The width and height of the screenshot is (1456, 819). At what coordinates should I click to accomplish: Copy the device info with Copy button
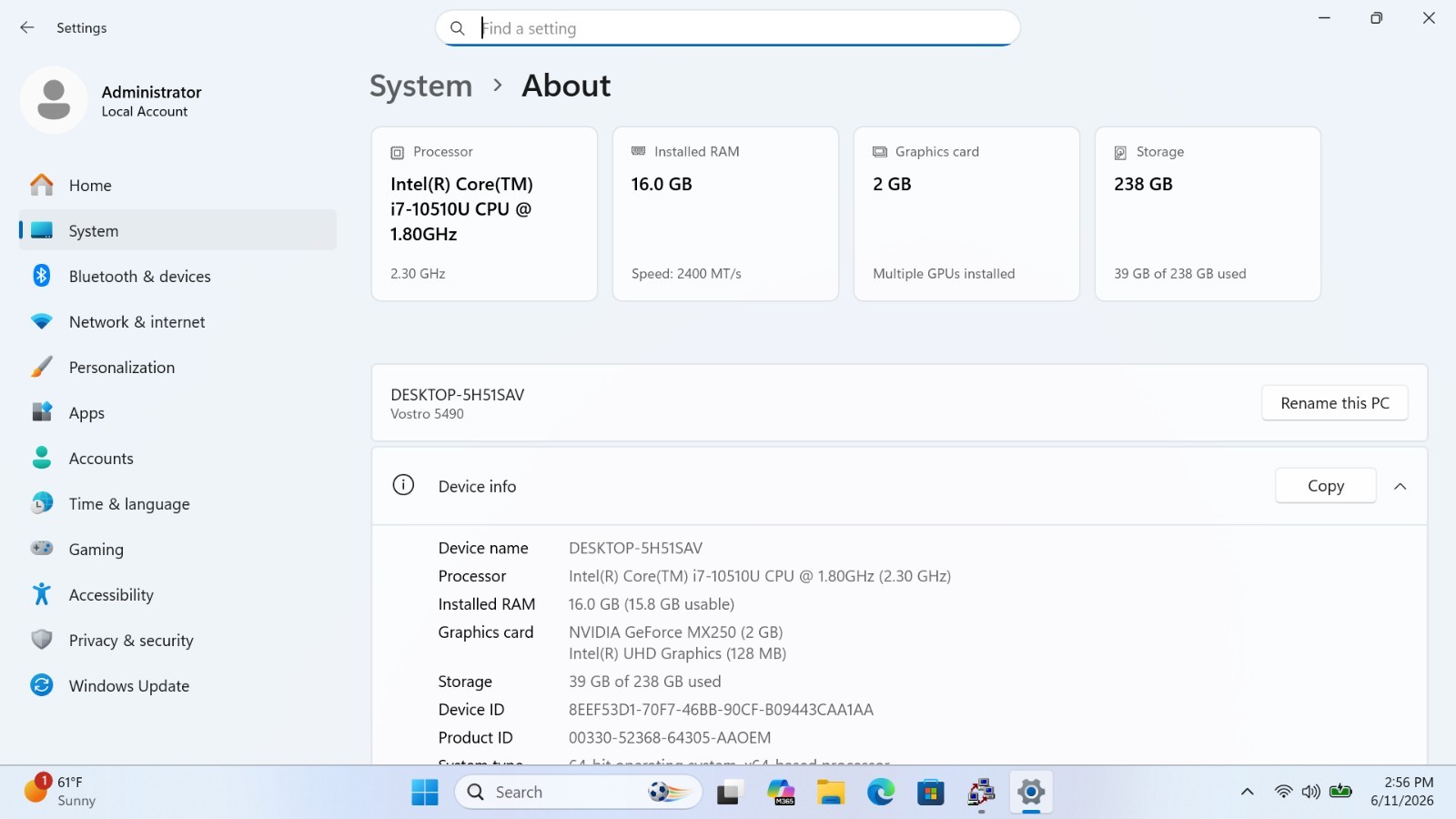click(x=1326, y=486)
